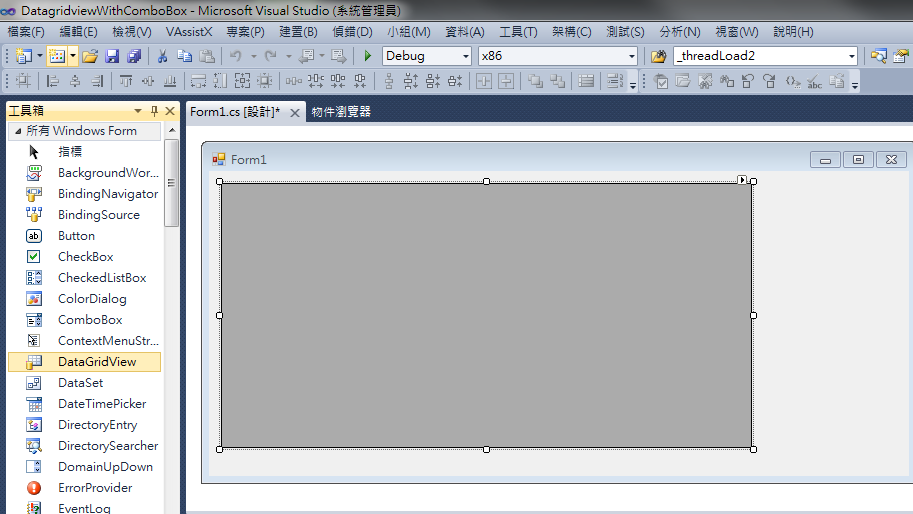
Task: Close the Toolbox panel
Action: click(x=170, y=111)
